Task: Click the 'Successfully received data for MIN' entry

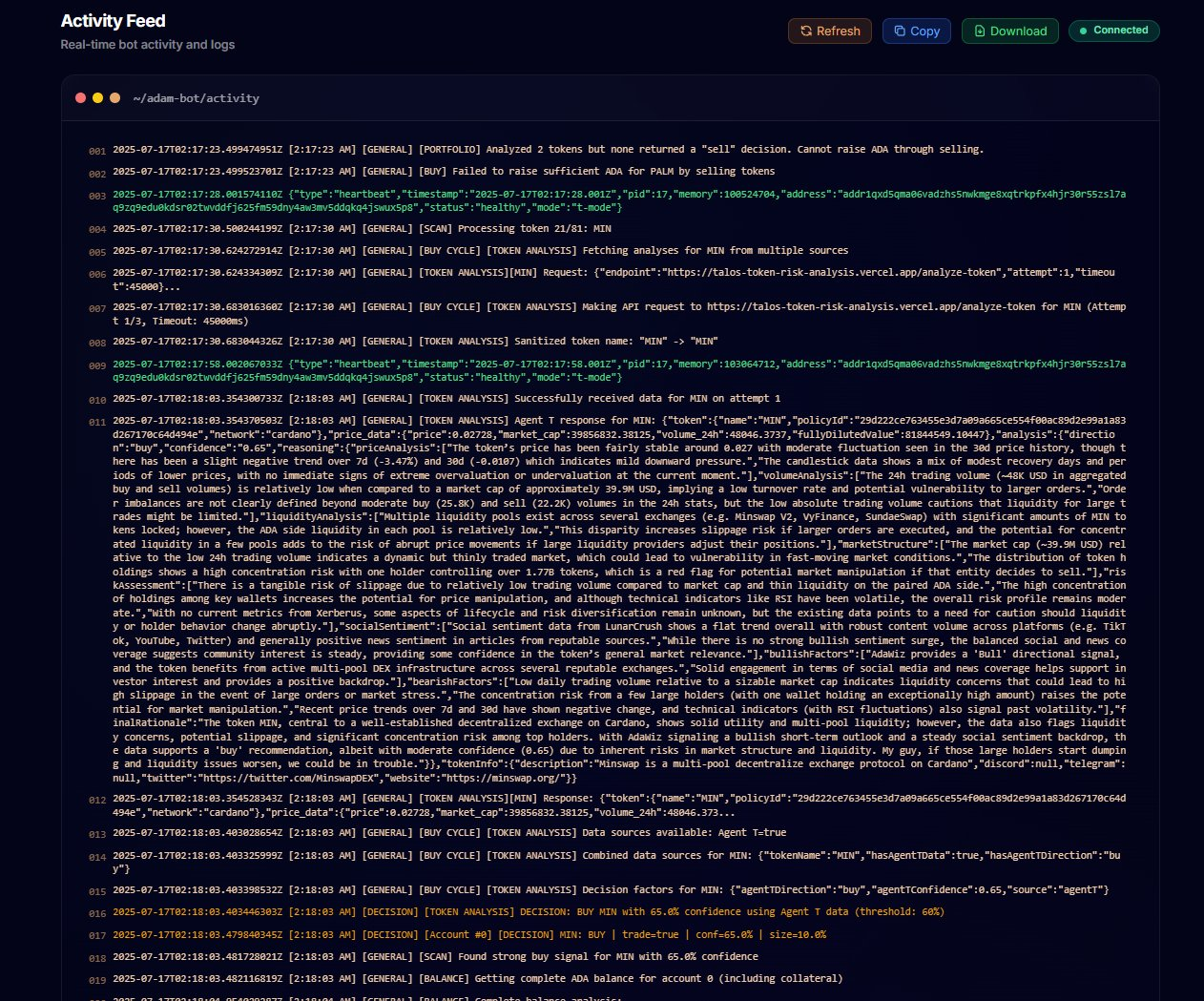Action: (446, 399)
